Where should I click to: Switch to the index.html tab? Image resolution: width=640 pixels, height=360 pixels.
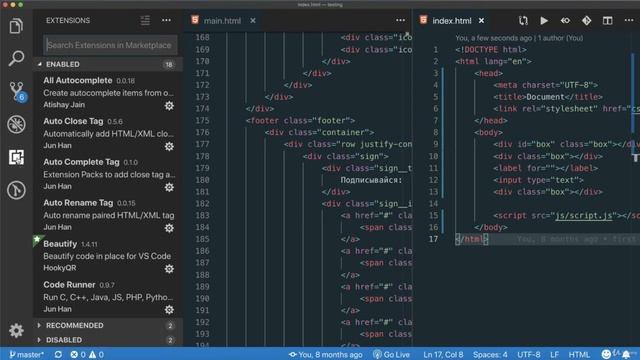(451, 20)
